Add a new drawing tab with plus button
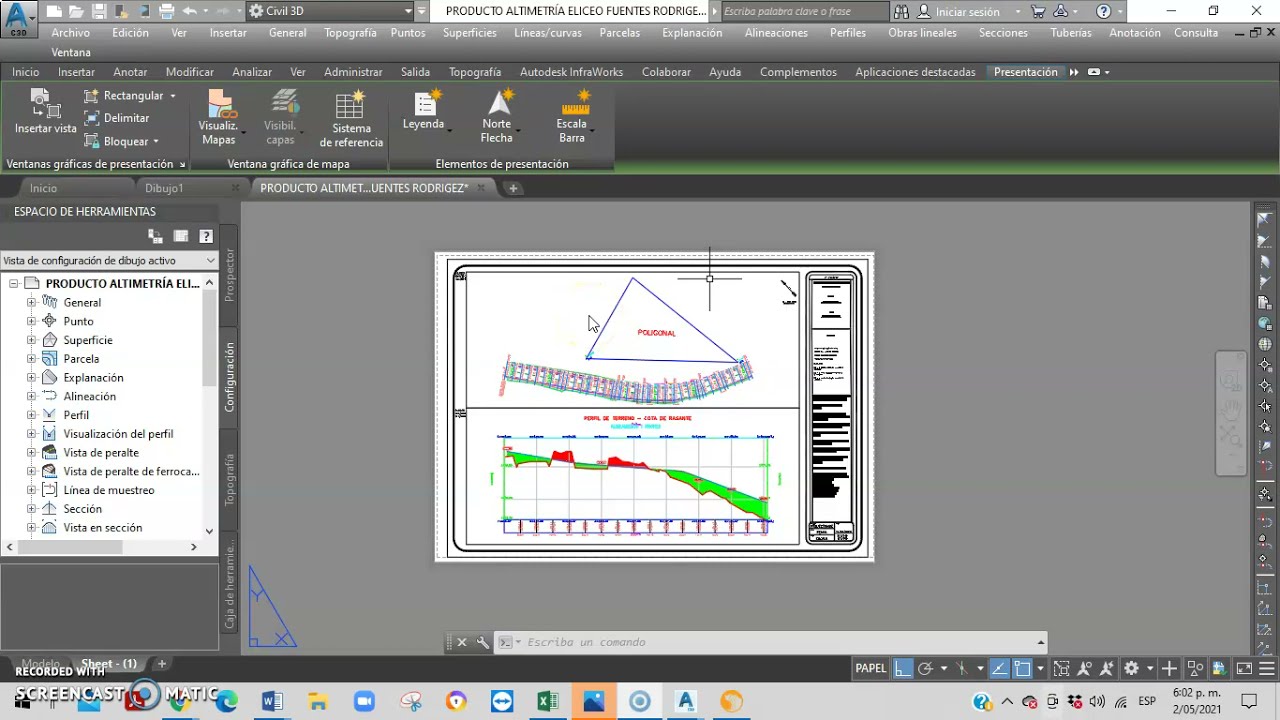Image resolution: width=1280 pixels, height=720 pixels. click(513, 188)
